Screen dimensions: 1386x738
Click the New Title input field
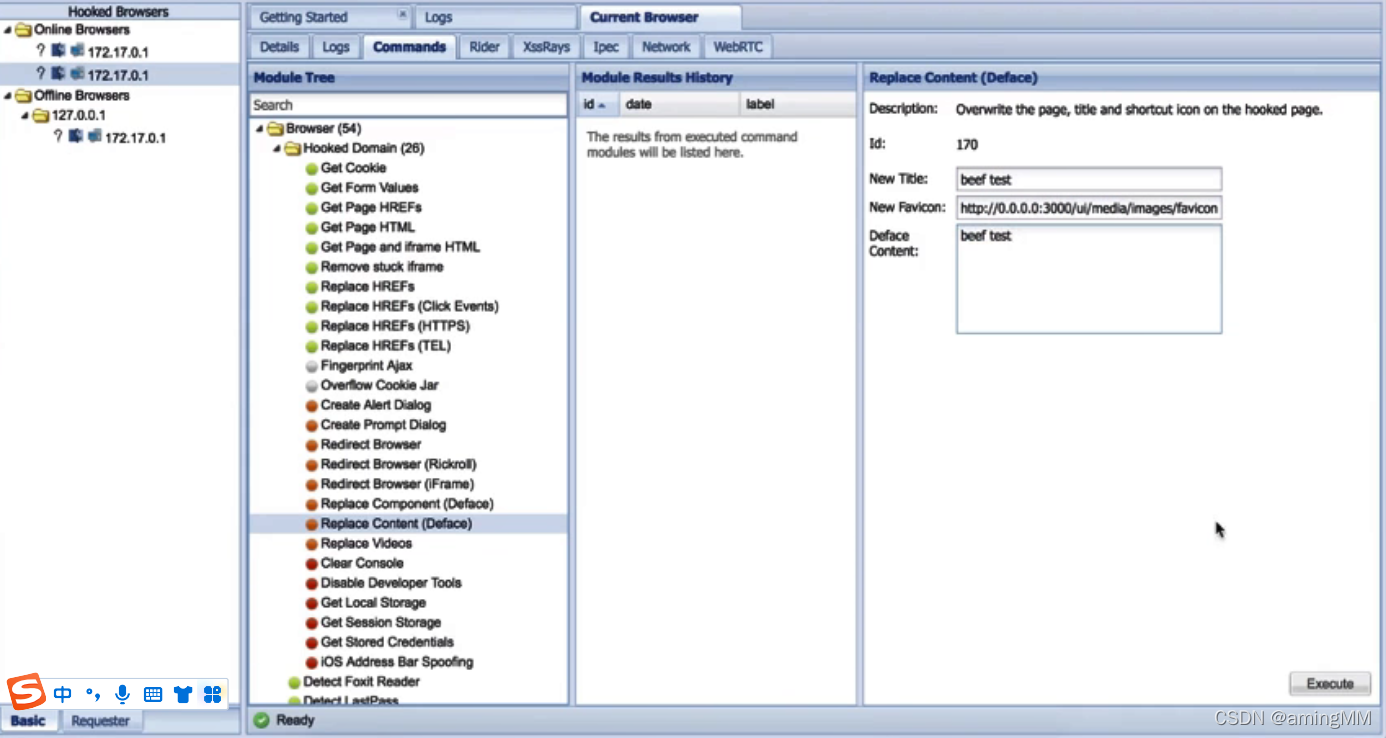coord(1089,179)
